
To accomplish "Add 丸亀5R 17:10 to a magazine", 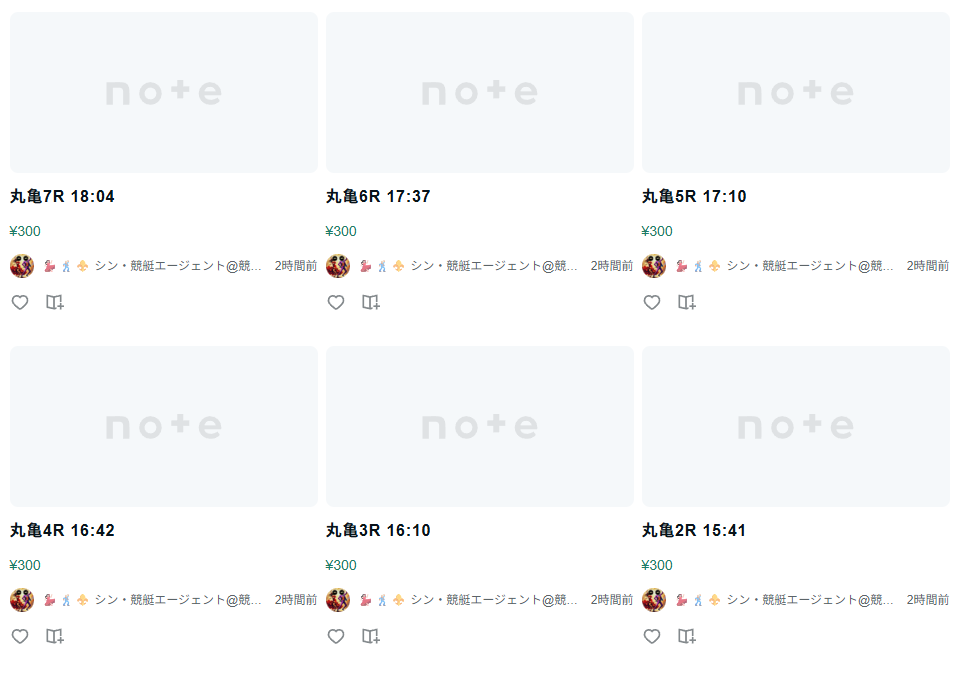I will [687, 302].
